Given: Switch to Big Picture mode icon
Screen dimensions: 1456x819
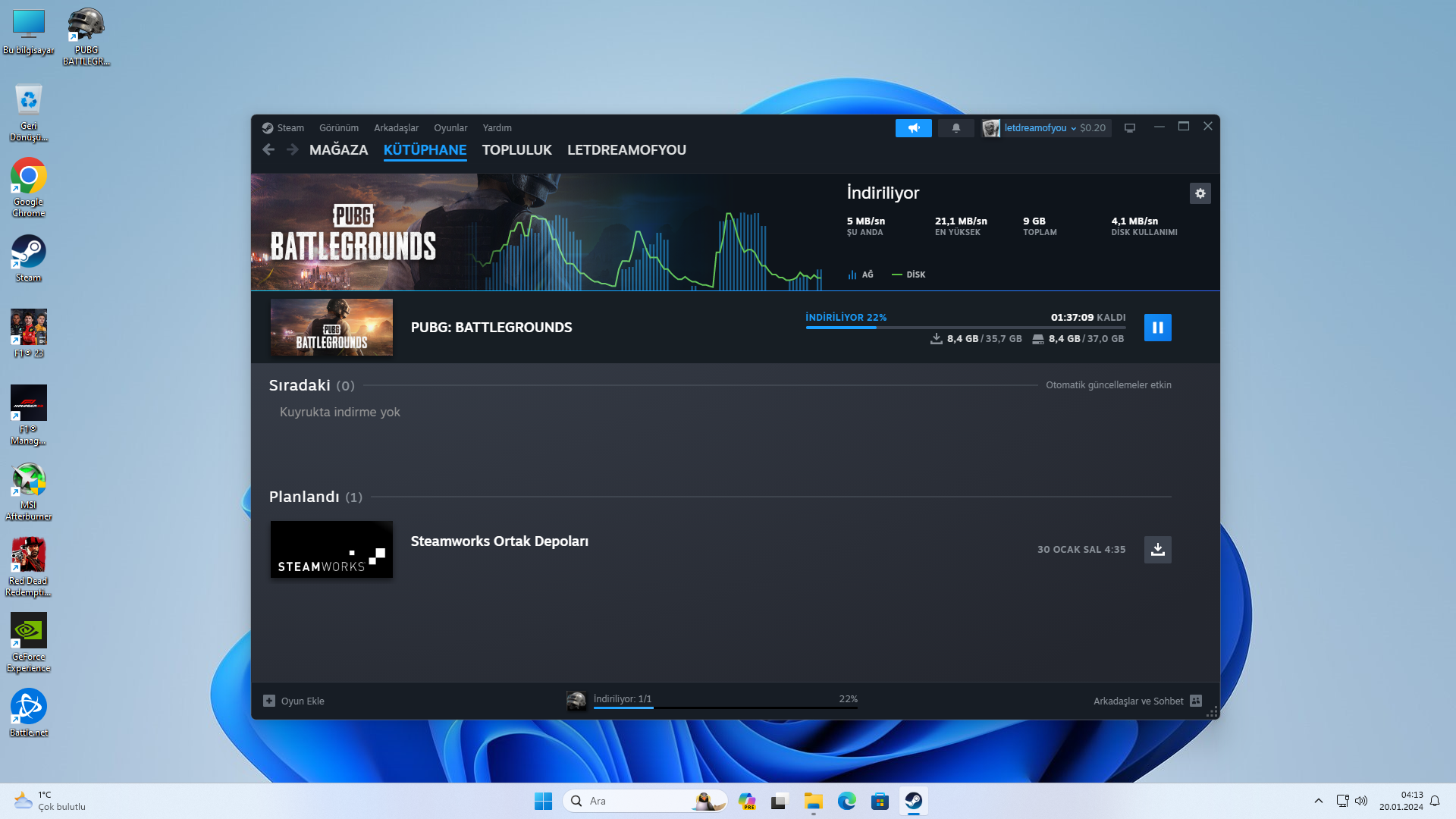Looking at the screenshot, I should point(1129,128).
